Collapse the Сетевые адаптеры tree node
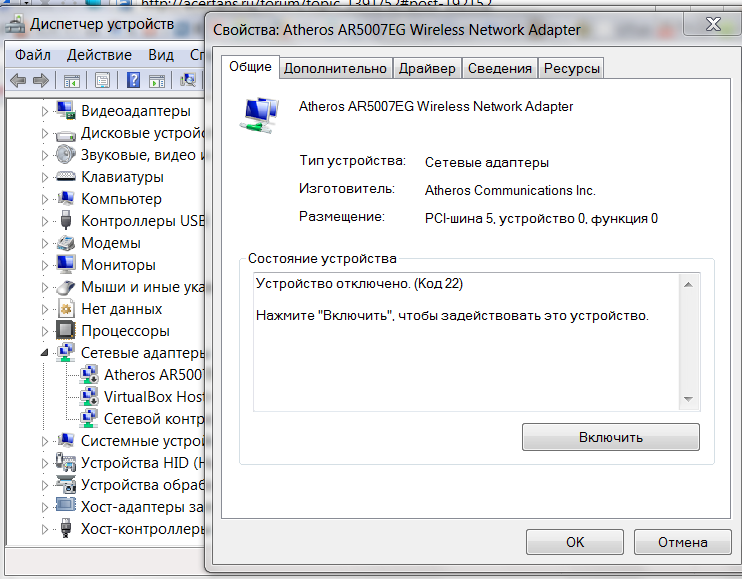Viewport: 742px width, 579px height. [44, 352]
